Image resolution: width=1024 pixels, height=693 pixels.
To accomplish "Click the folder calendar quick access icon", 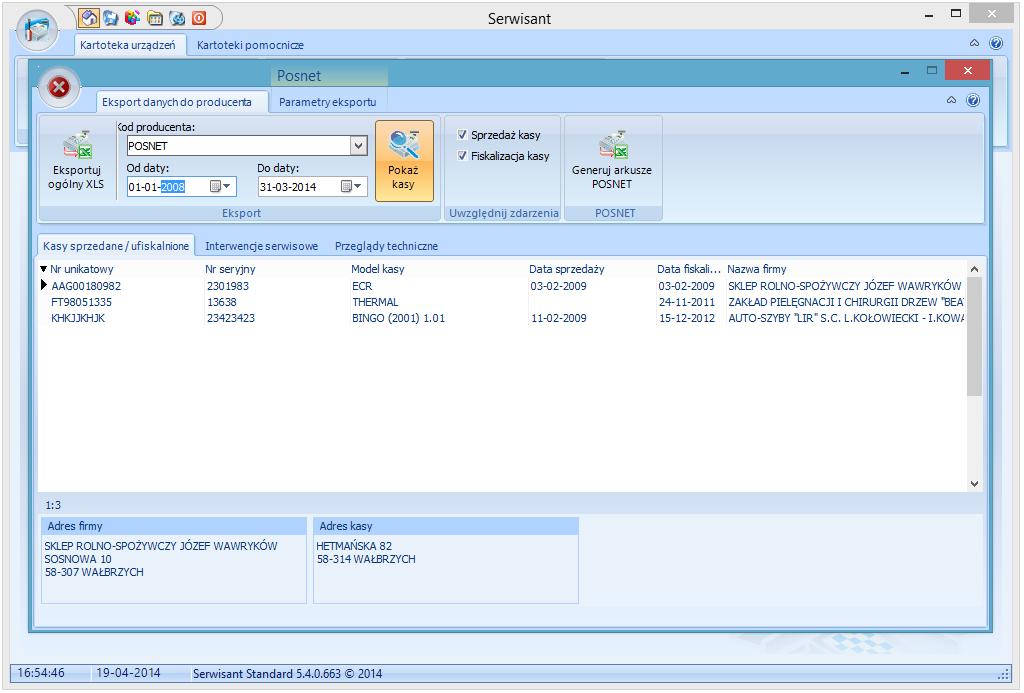I will pos(155,18).
